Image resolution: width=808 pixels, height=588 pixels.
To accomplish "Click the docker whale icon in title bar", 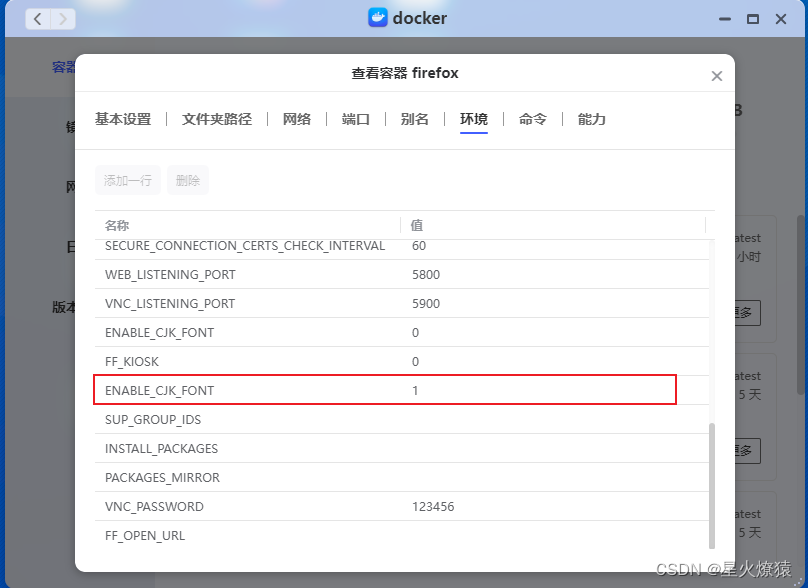I will pyautogui.click(x=378, y=18).
